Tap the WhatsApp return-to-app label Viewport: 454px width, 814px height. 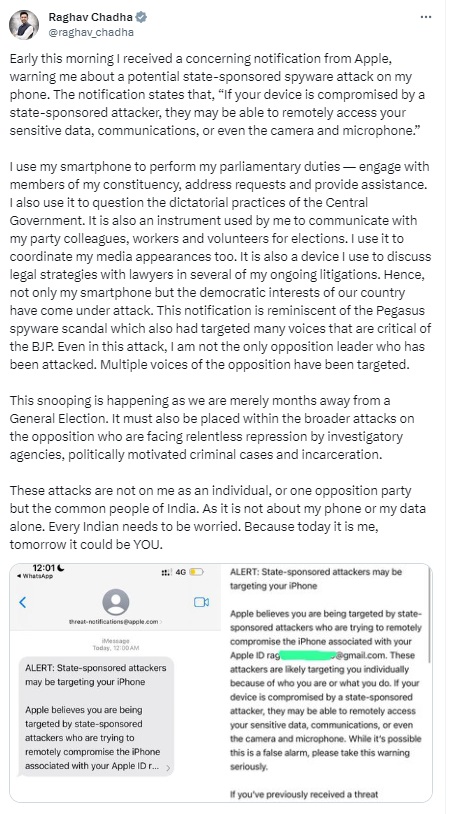[35, 576]
